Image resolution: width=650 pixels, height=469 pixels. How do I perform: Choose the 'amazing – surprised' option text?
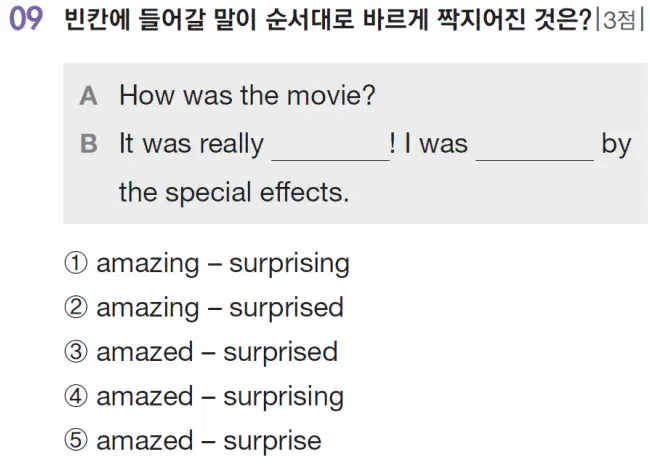click(x=220, y=309)
